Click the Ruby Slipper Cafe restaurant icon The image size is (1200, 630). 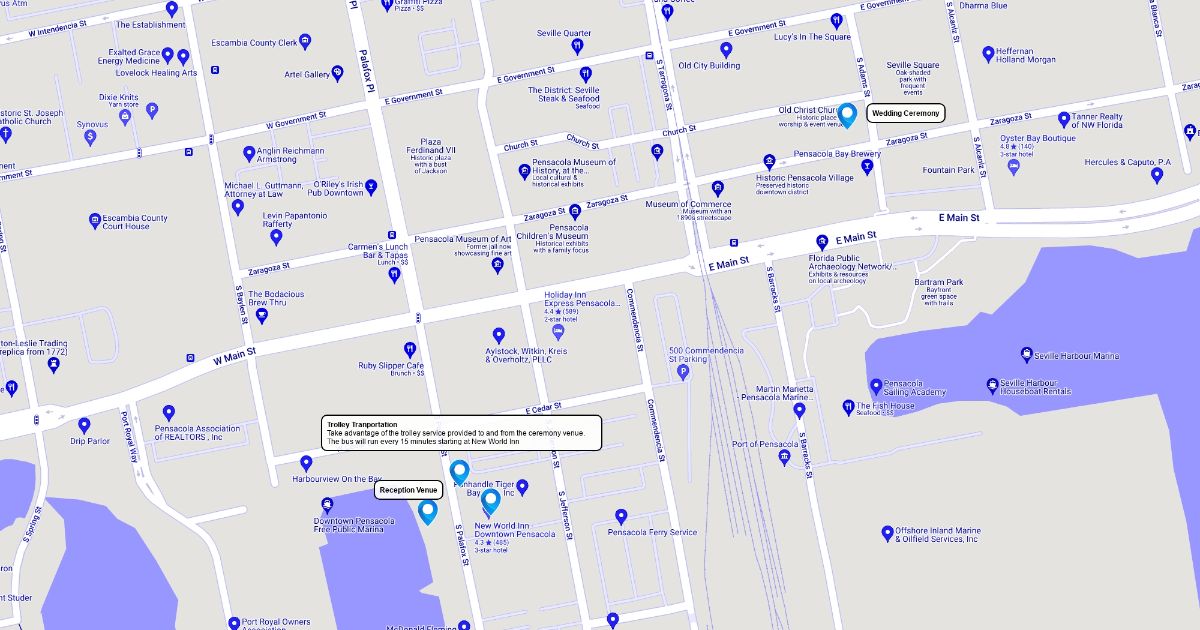coord(409,349)
